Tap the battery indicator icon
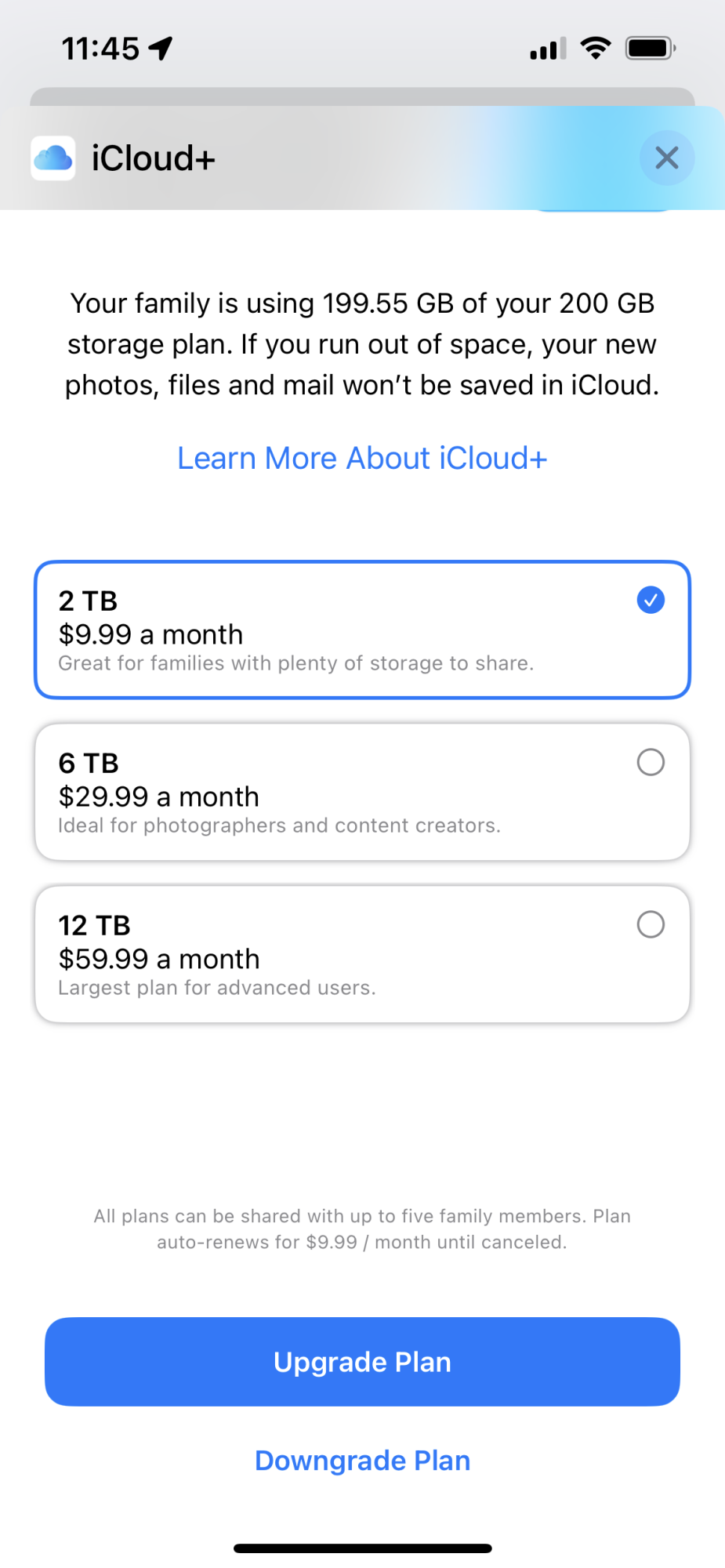 651,48
